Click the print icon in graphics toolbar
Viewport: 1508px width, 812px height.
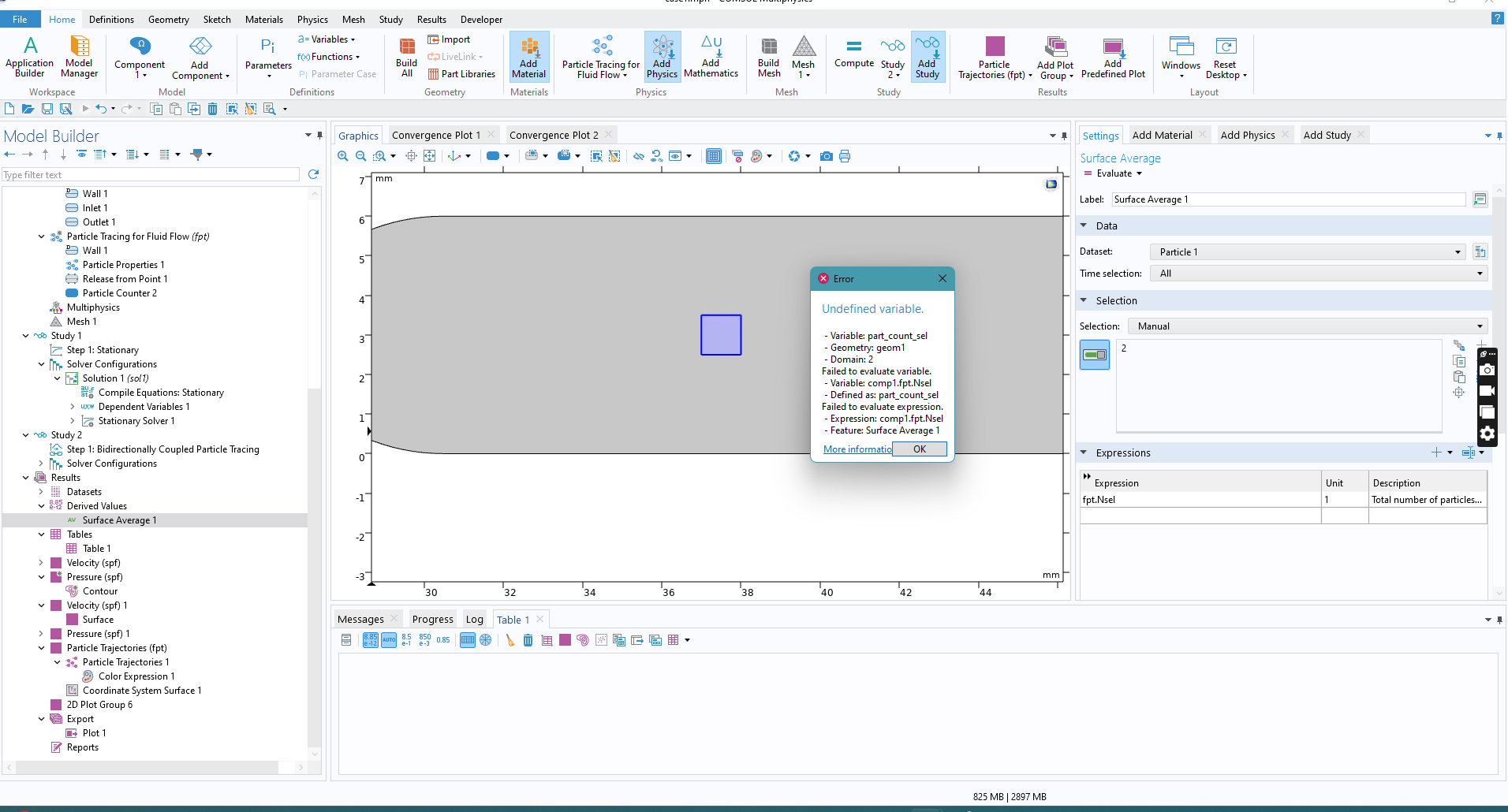point(845,156)
